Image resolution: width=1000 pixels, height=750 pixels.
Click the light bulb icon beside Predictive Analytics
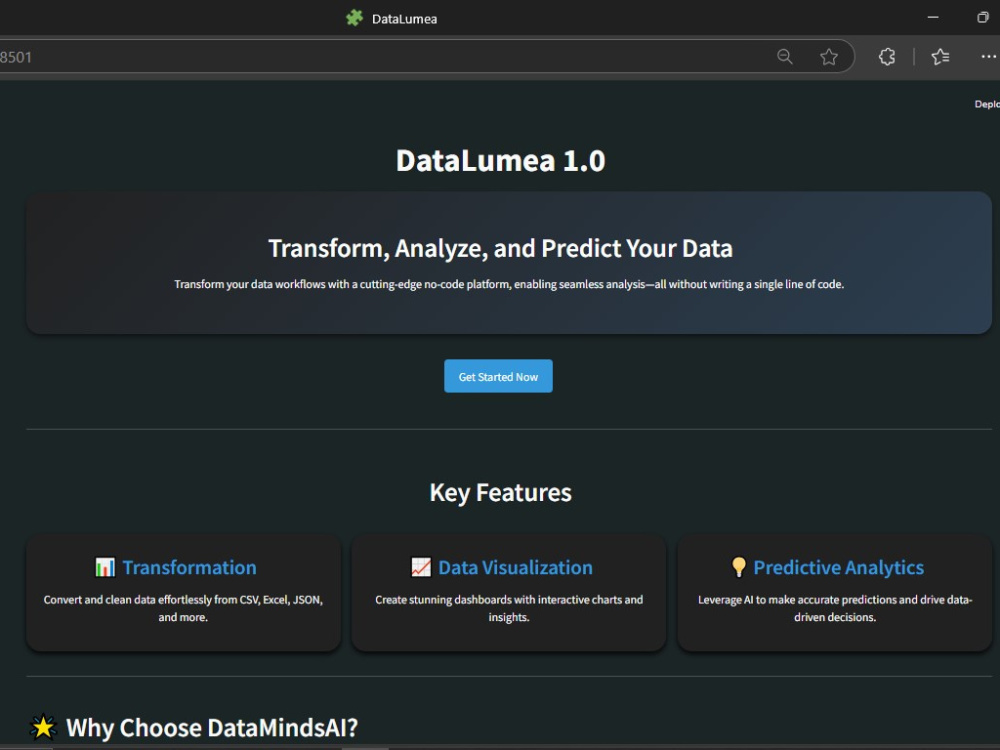click(739, 567)
